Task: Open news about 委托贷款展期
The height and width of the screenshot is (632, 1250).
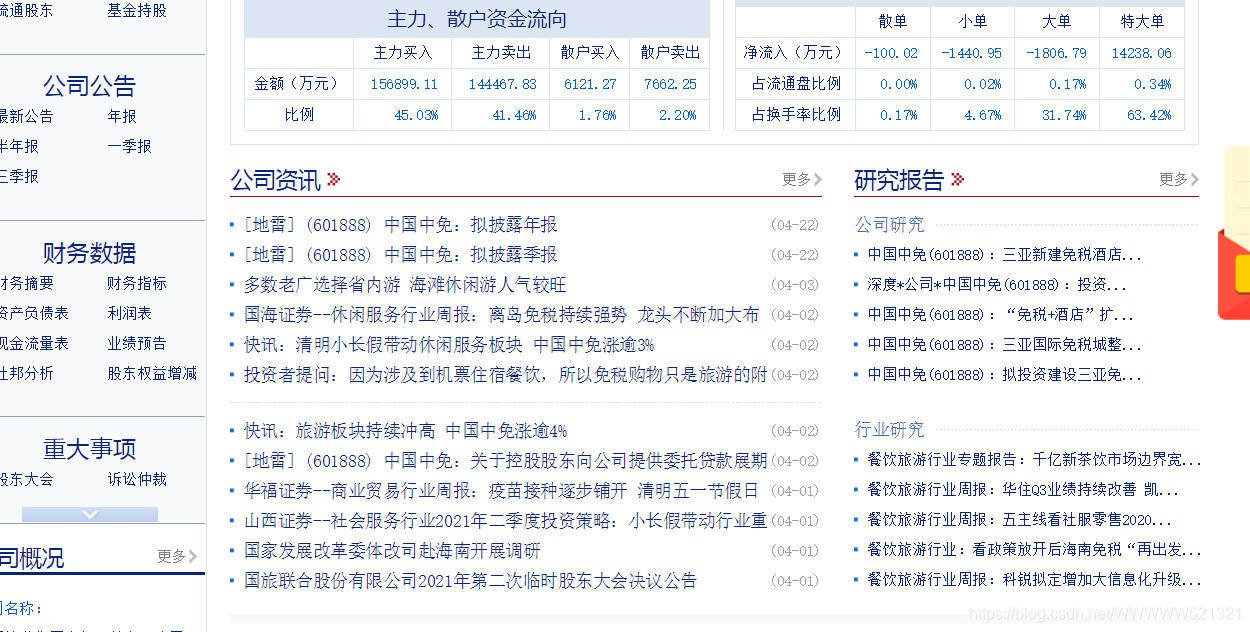Action: coord(505,461)
